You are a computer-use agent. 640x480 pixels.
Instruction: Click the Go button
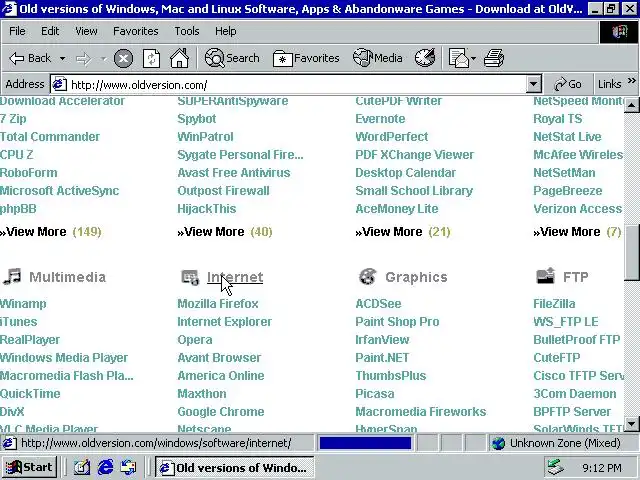click(x=568, y=84)
